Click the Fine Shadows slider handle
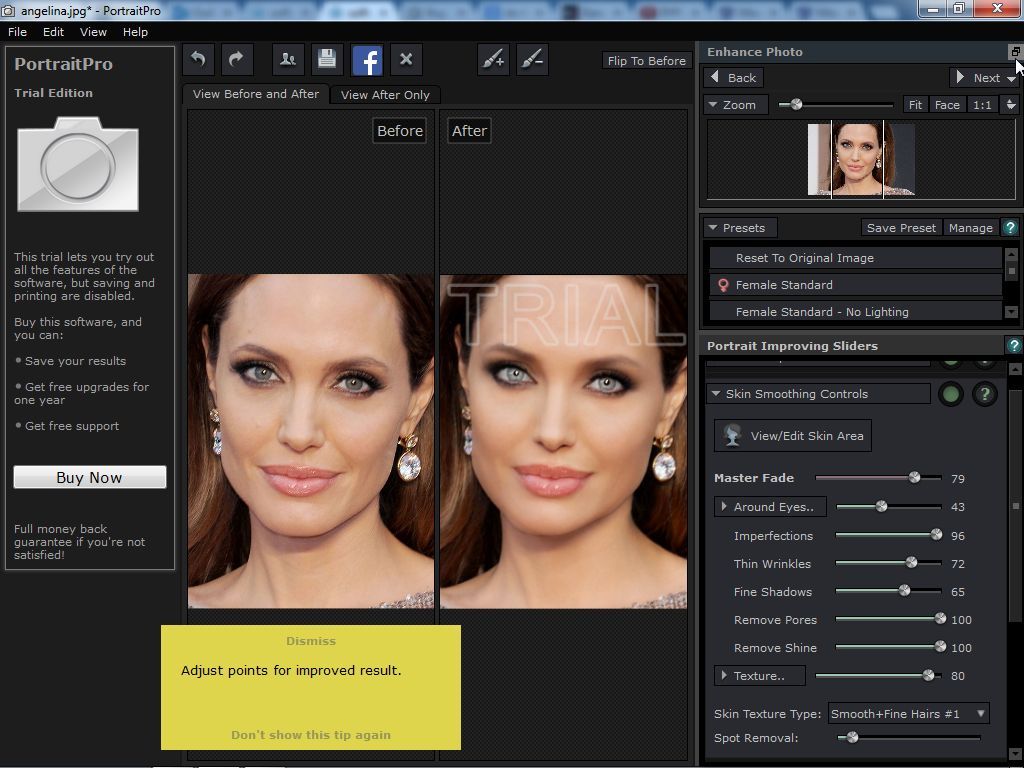Screen dimensions: 1024x768 click(904, 591)
